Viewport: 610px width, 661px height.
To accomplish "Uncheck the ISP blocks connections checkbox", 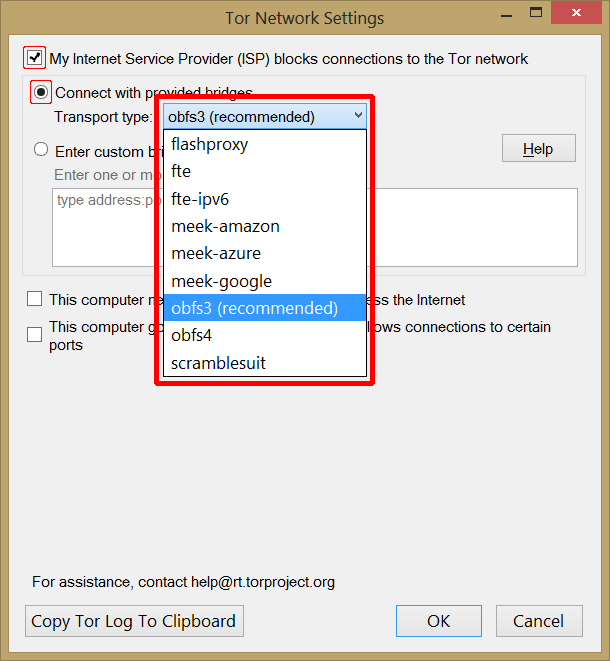I will point(35,58).
